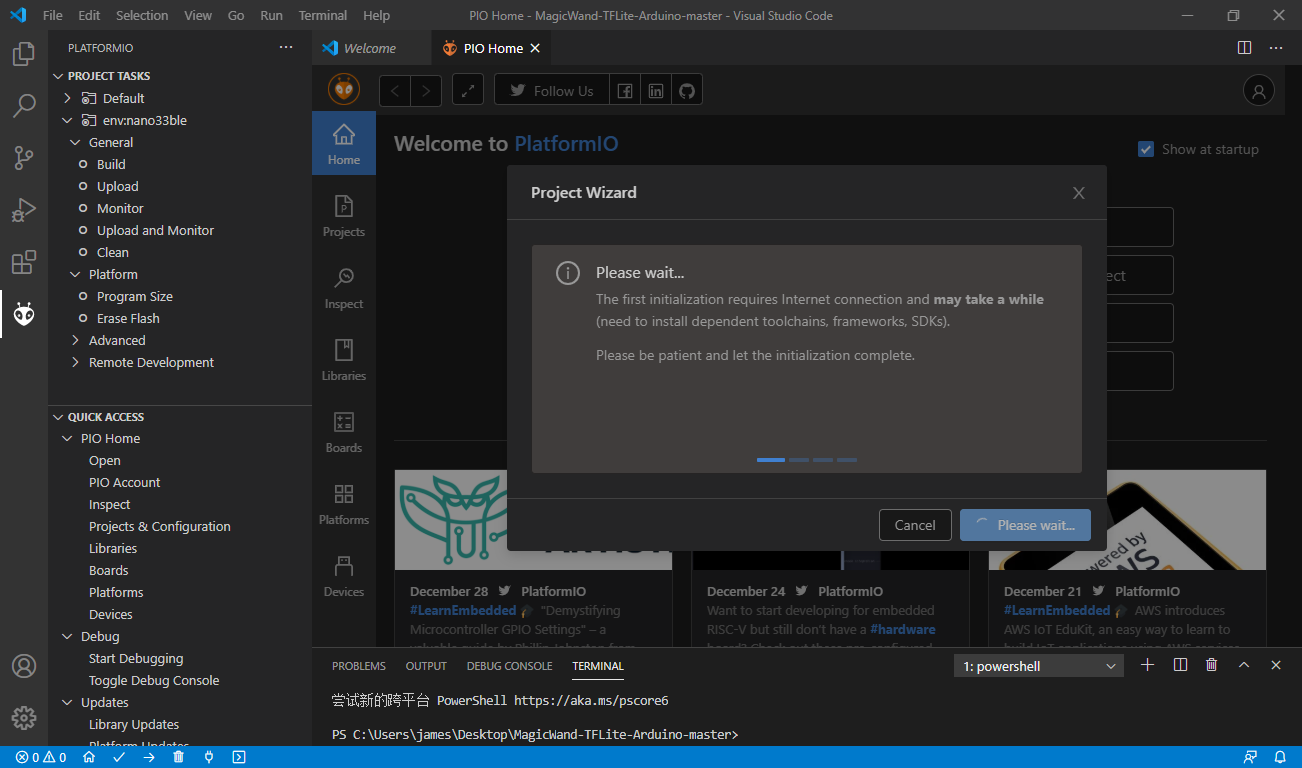Screen dimensions: 1302x768
Task: Open Libraries in PIO side navigation
Action: click(x=344, y=360)
